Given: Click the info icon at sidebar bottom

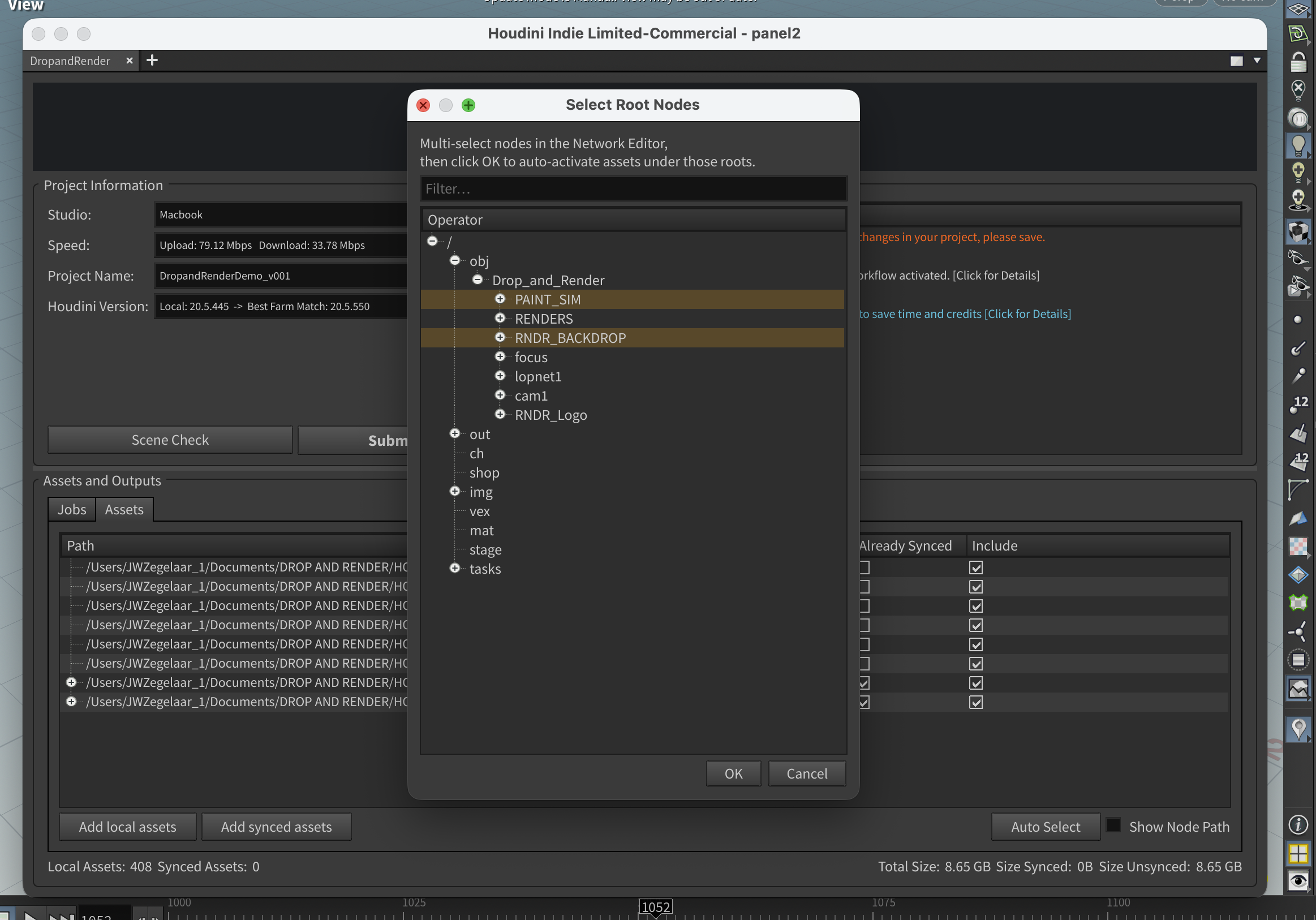Looking at the screenshot, I should pyautogui.click(x=1298, y=826).
